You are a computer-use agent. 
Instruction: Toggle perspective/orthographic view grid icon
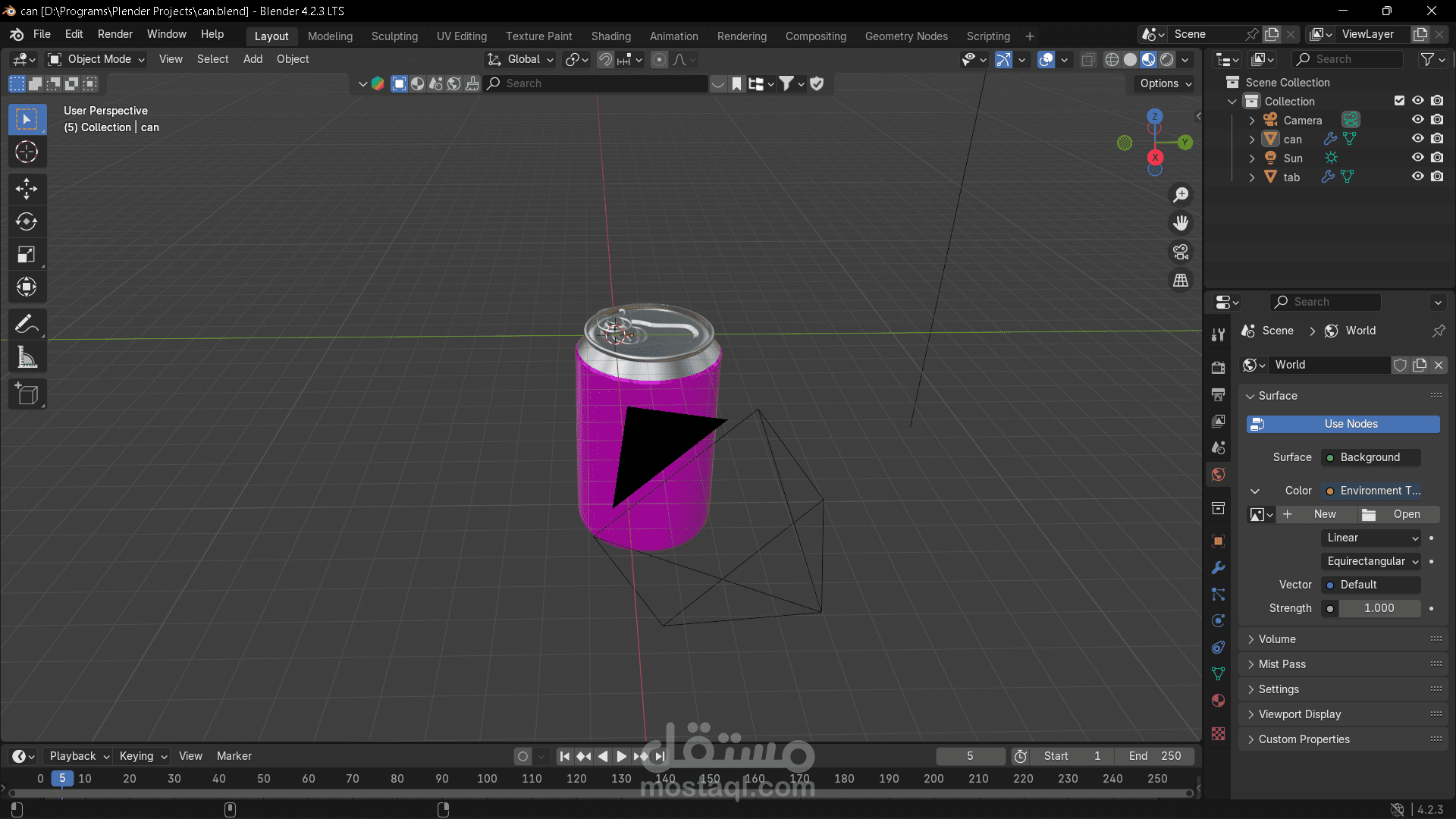coord(1181,281)
